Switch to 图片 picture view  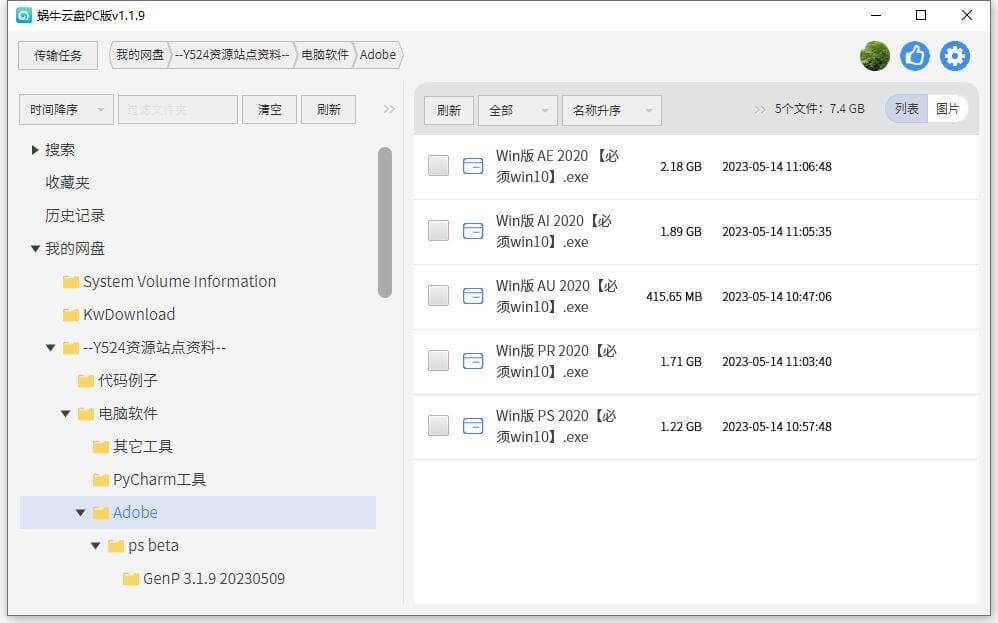[x=947, y=109]
